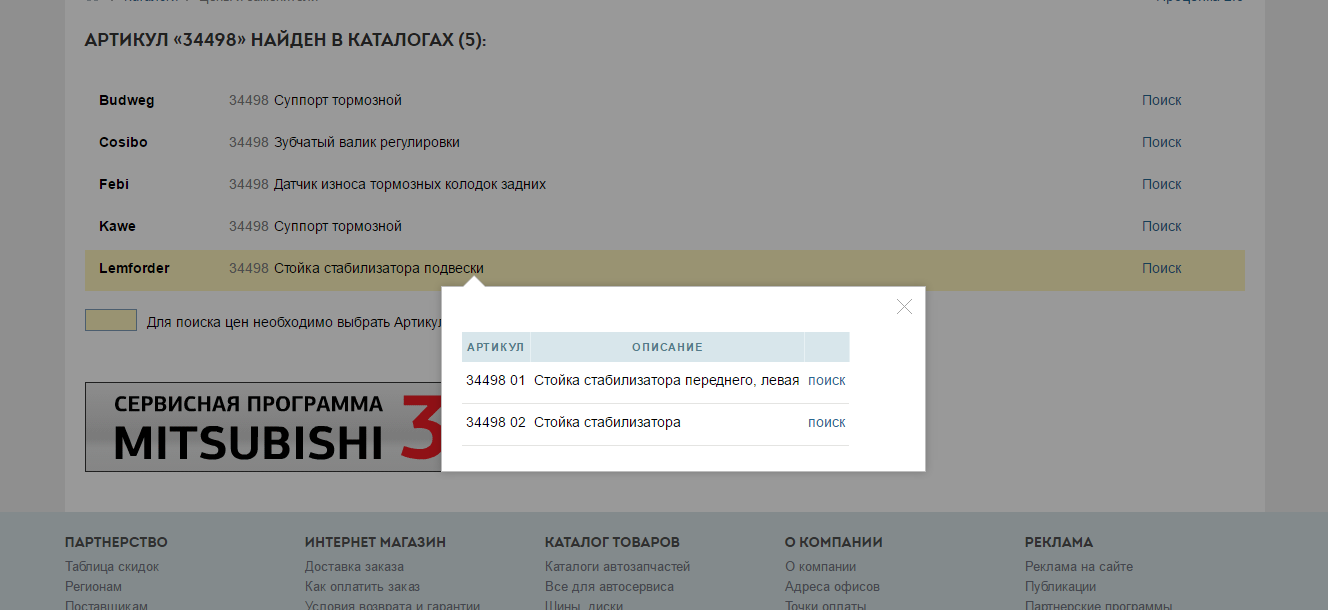Click 'Поиск' link in Budweg row

(1161, 100)
